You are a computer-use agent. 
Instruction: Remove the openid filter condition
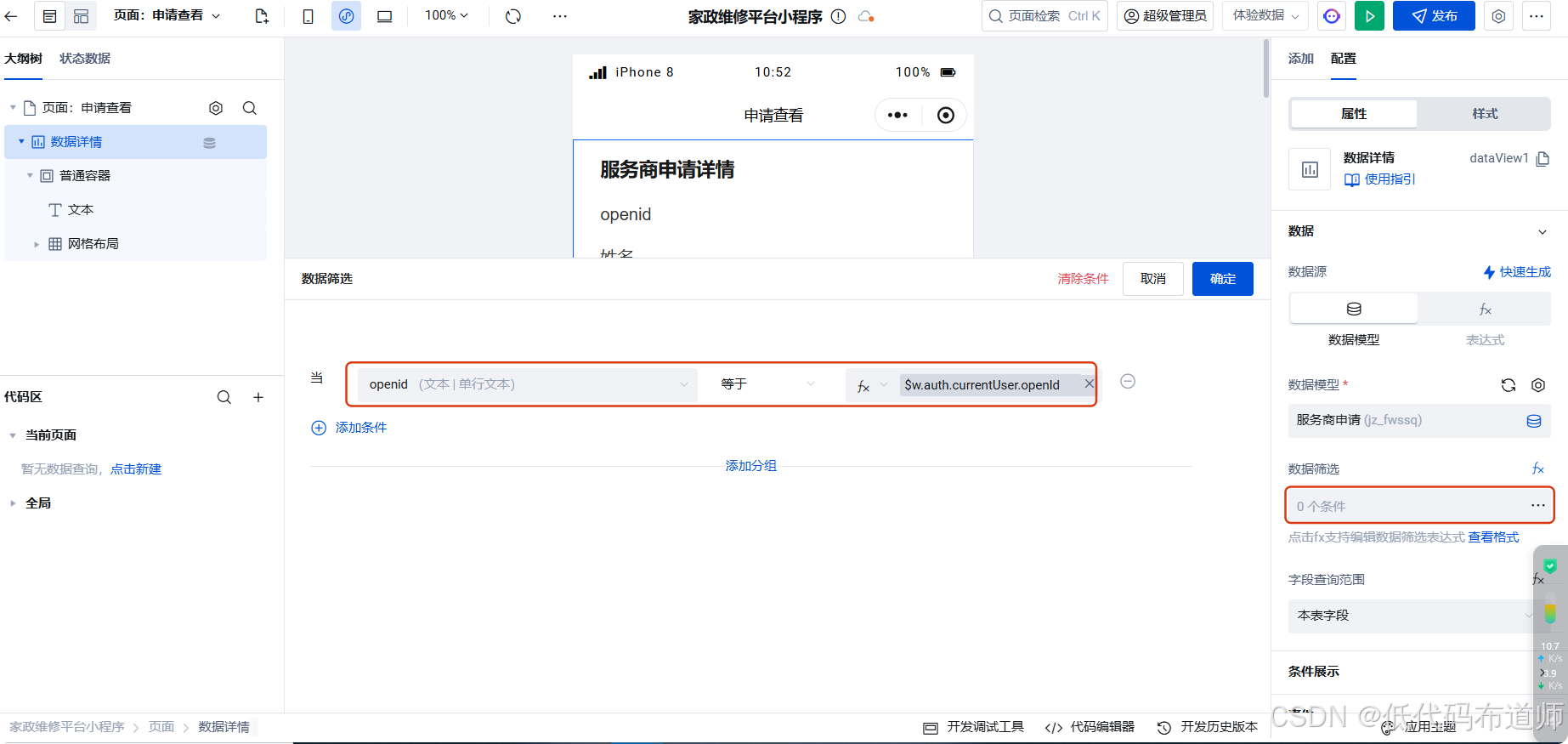click(1128, 382)
